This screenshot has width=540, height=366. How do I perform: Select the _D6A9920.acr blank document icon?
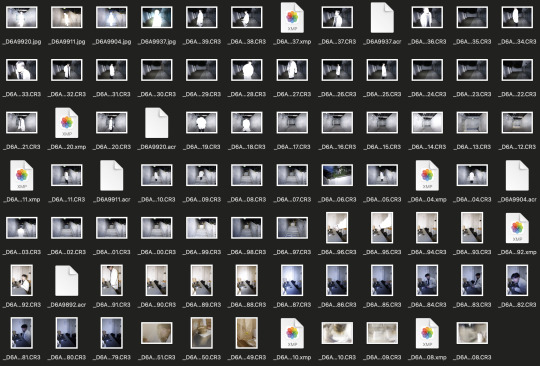pyautogui.click(x=157, y=123)
